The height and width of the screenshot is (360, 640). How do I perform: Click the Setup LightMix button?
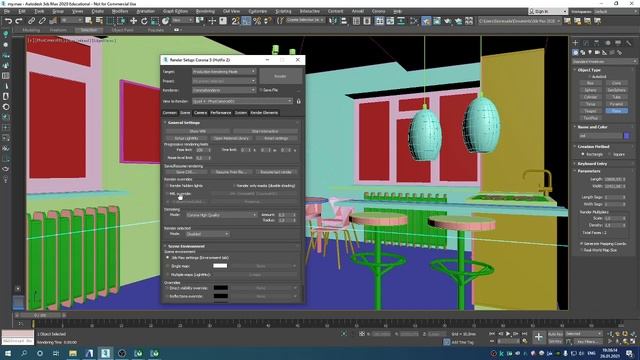[x=187, y=138]
